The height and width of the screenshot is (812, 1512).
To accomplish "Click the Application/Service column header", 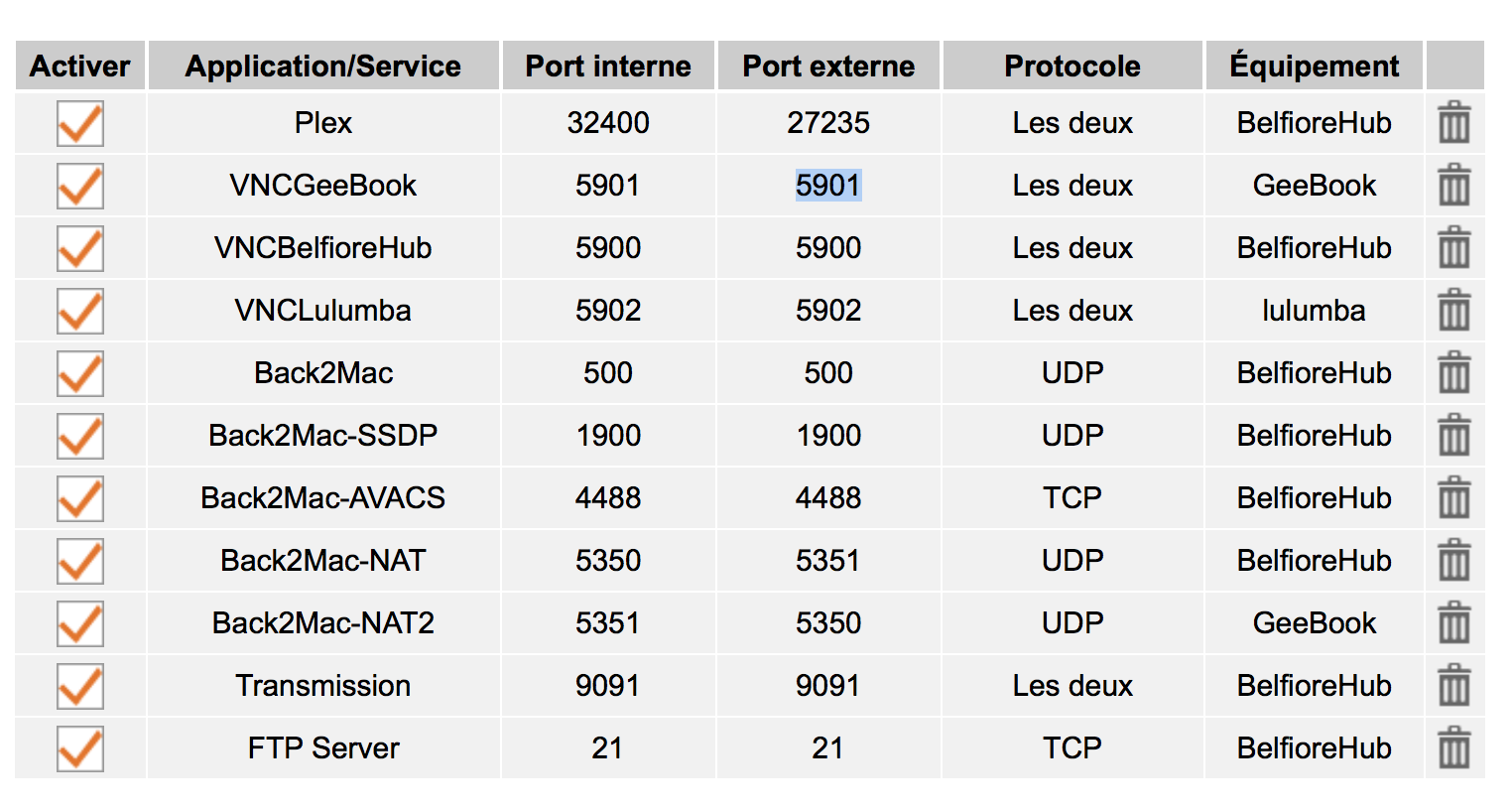I will click(x=323, y=66).
